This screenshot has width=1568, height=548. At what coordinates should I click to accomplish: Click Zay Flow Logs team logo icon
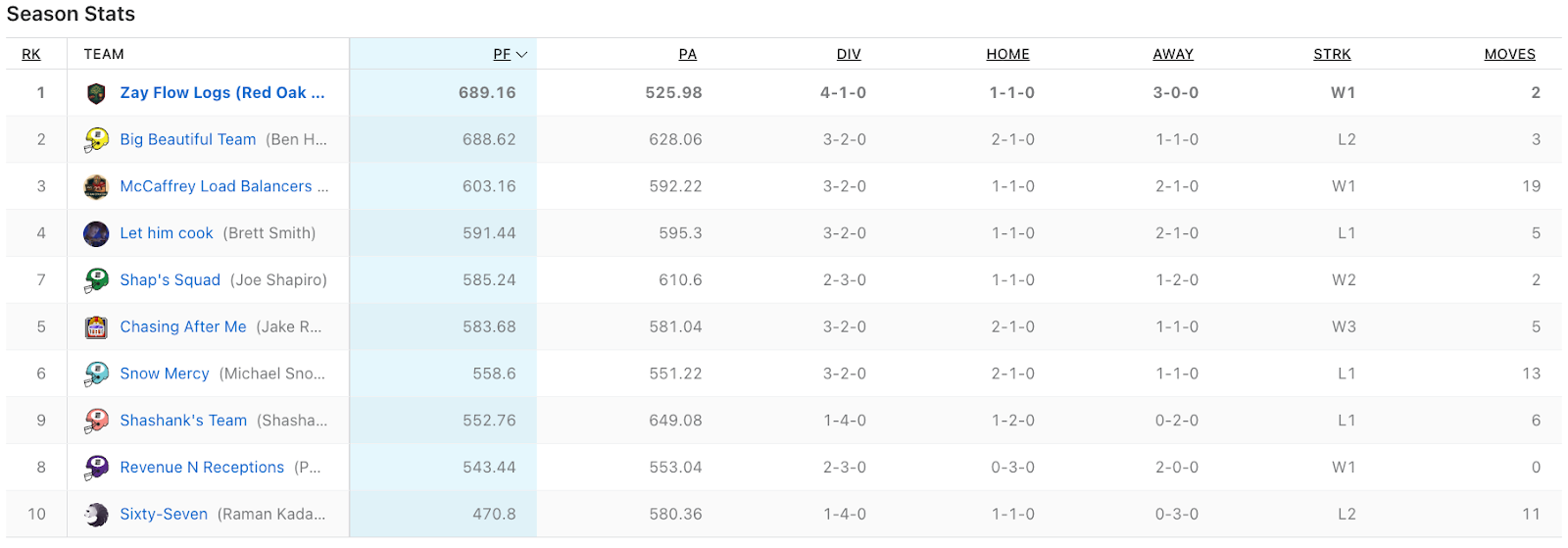click(96, 93)
